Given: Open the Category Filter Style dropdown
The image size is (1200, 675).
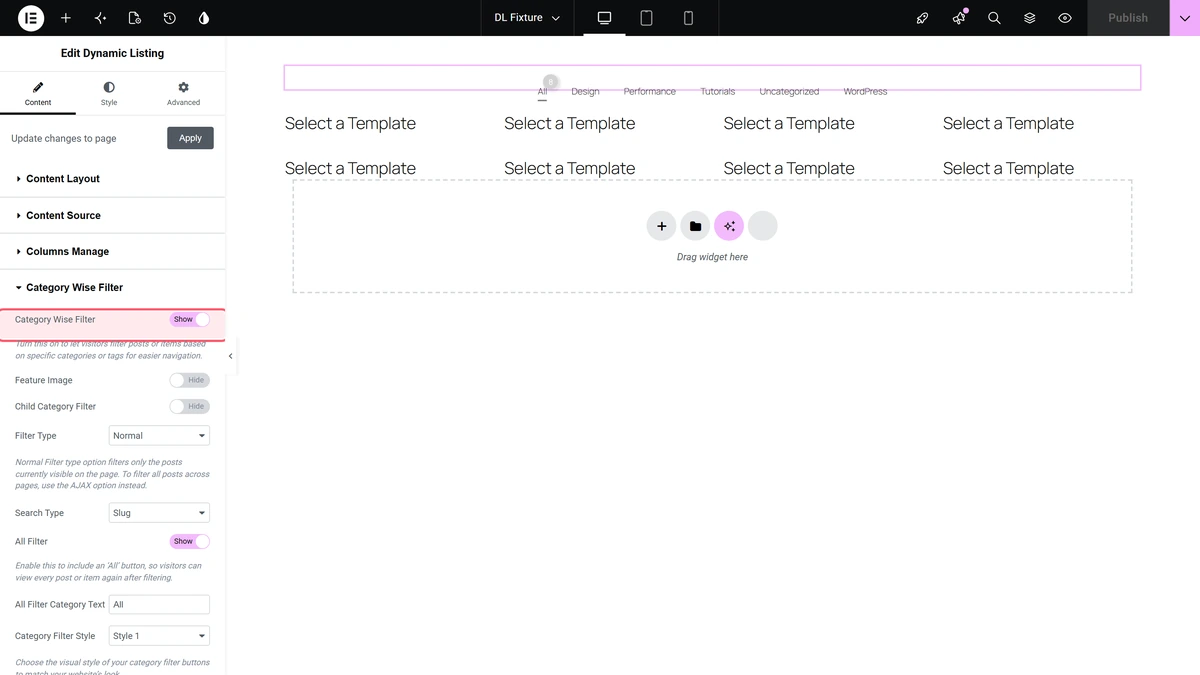Looking at the screenshot, I should 159,636.
